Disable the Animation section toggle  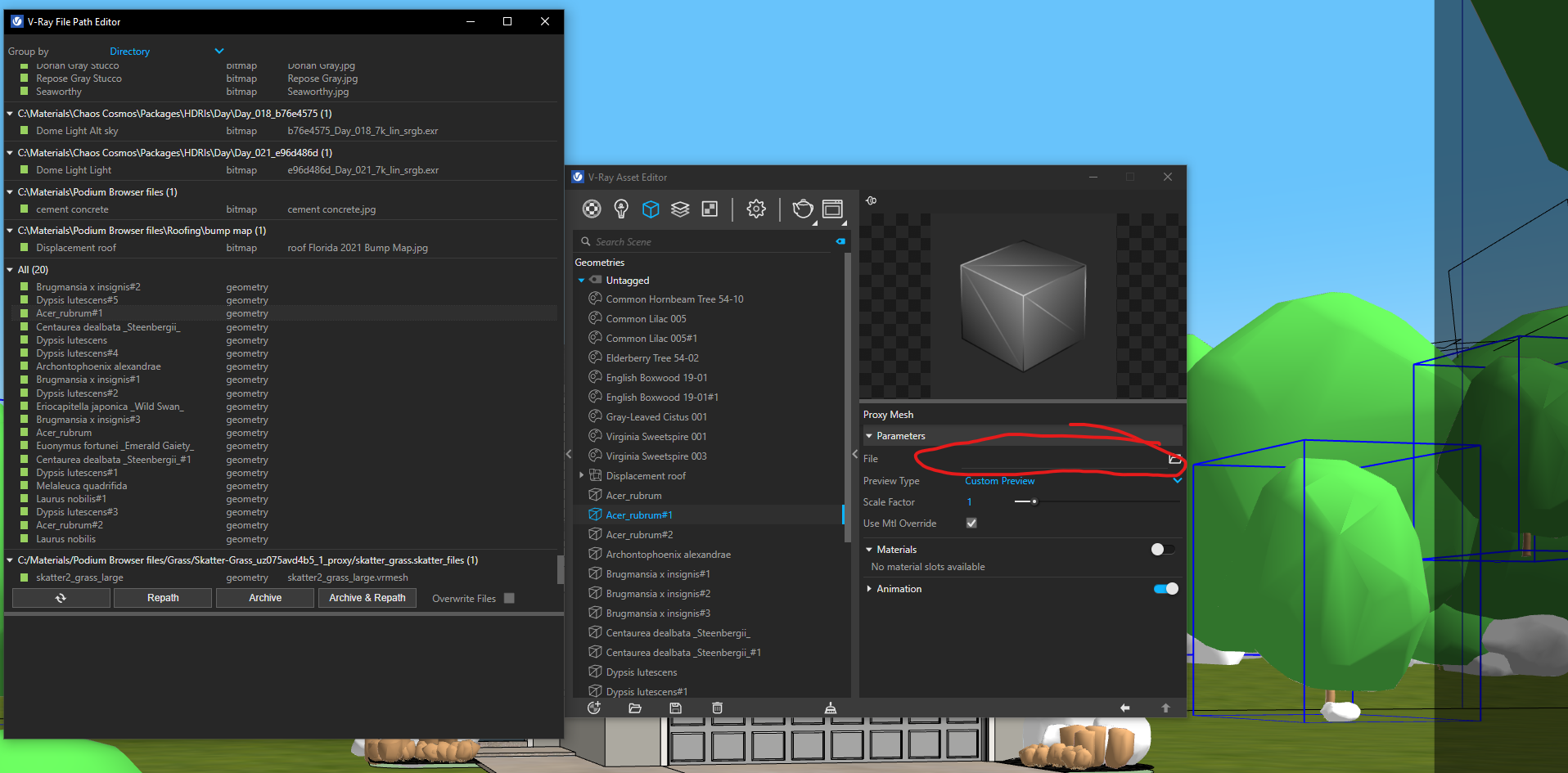1166,589
